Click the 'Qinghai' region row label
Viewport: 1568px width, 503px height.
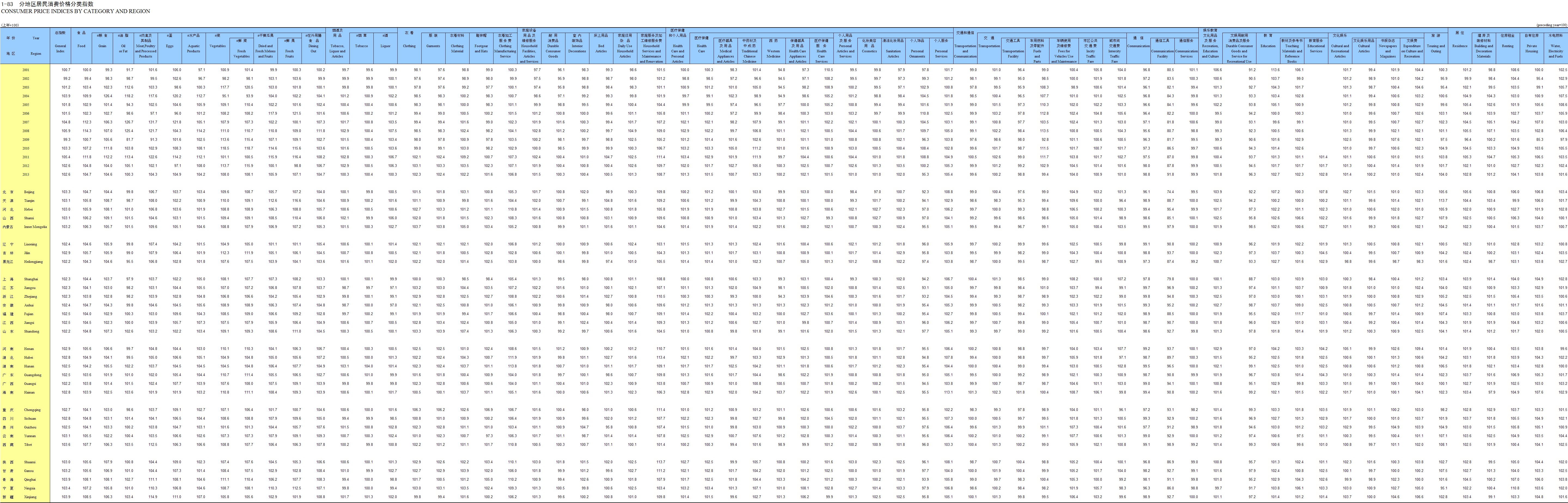(30, 479)
